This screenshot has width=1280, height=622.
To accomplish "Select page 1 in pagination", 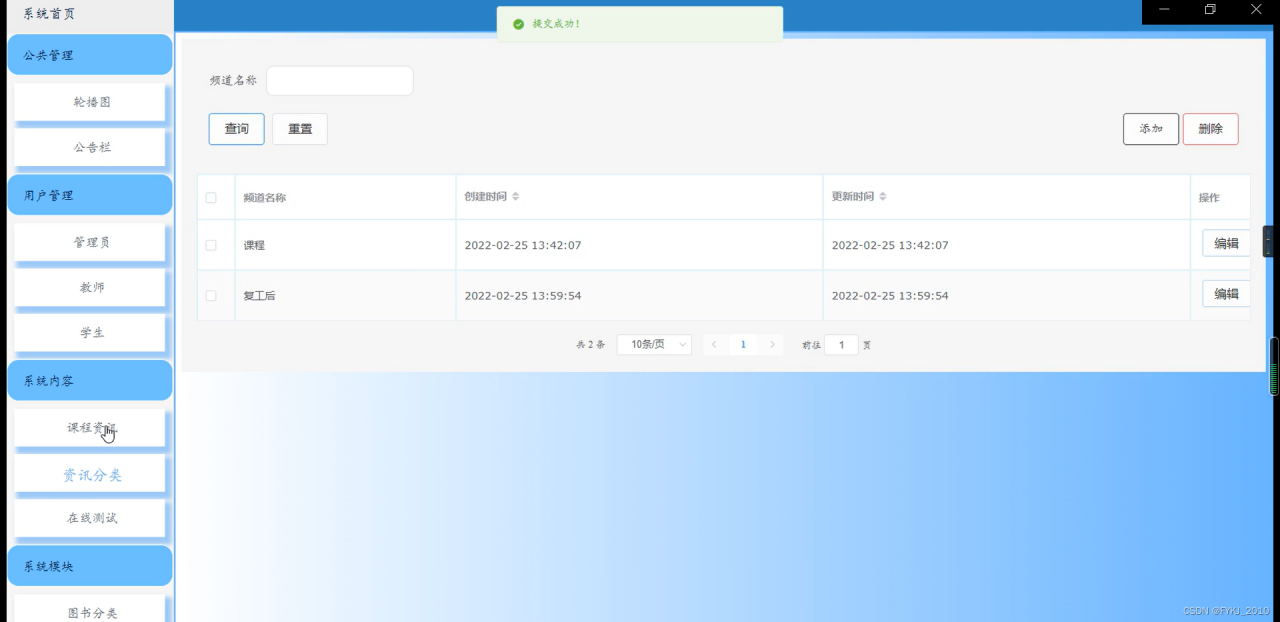I will click(743, 345).
